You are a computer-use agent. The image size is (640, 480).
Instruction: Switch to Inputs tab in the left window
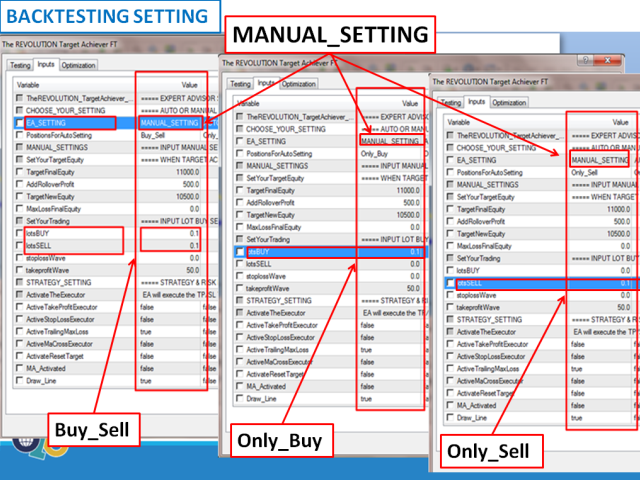pos(46,64)
